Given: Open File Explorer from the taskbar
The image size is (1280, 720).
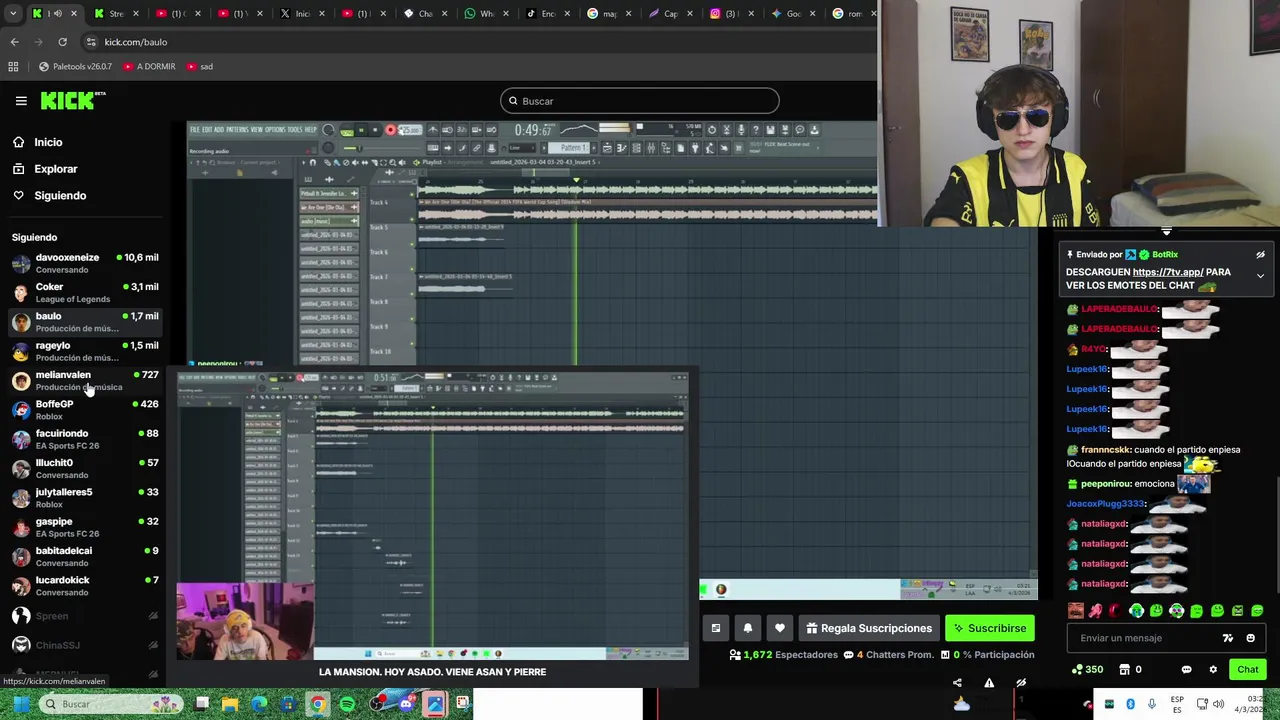Looking at the screenshot, I should click(231, 704).
